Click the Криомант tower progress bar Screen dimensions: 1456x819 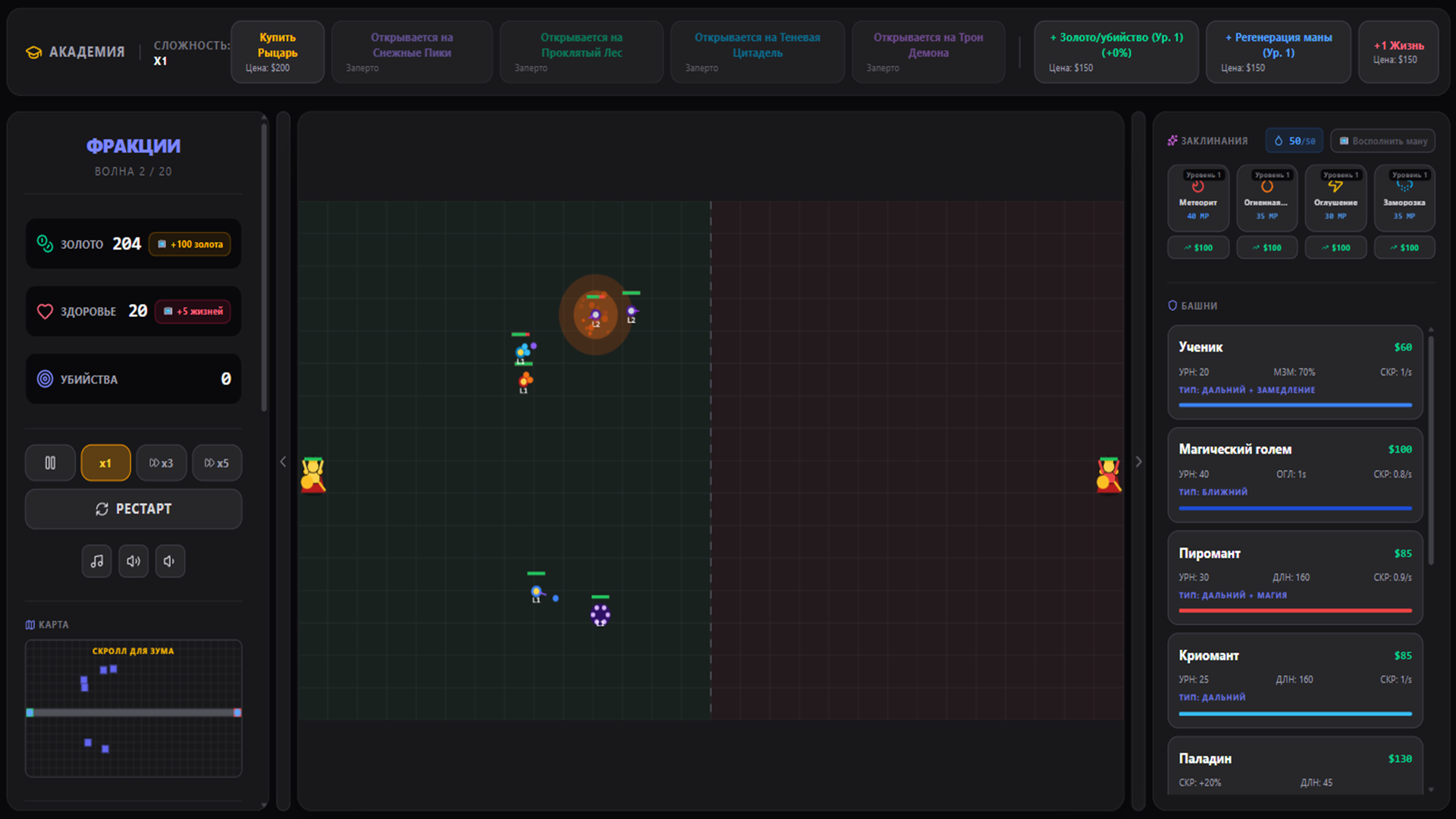[1294, 714]
